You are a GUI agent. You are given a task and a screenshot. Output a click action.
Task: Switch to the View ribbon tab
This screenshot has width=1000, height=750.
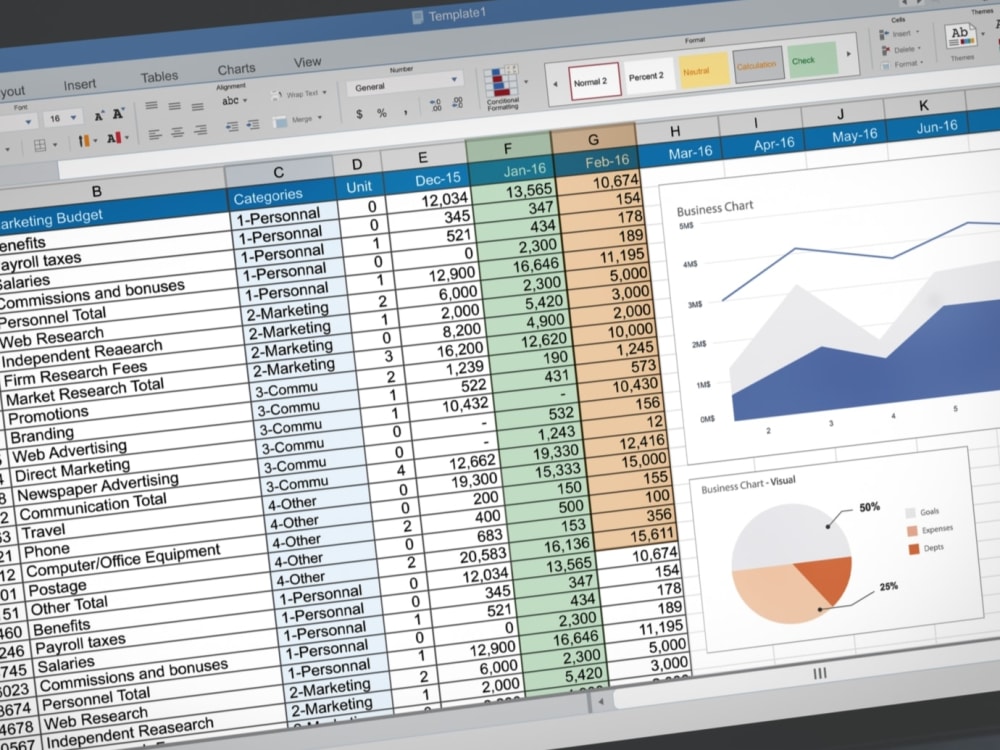[x=307, y=62]
